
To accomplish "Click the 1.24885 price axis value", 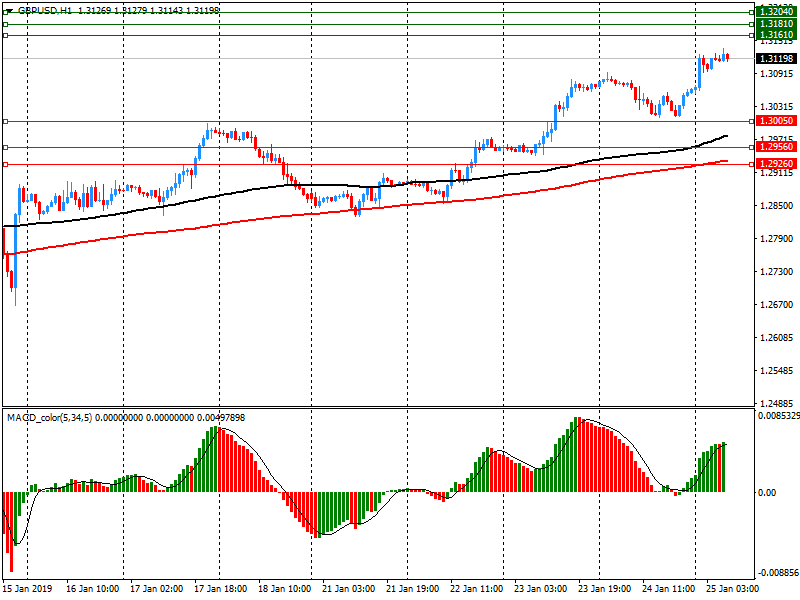I will click(x=777, y=403).
